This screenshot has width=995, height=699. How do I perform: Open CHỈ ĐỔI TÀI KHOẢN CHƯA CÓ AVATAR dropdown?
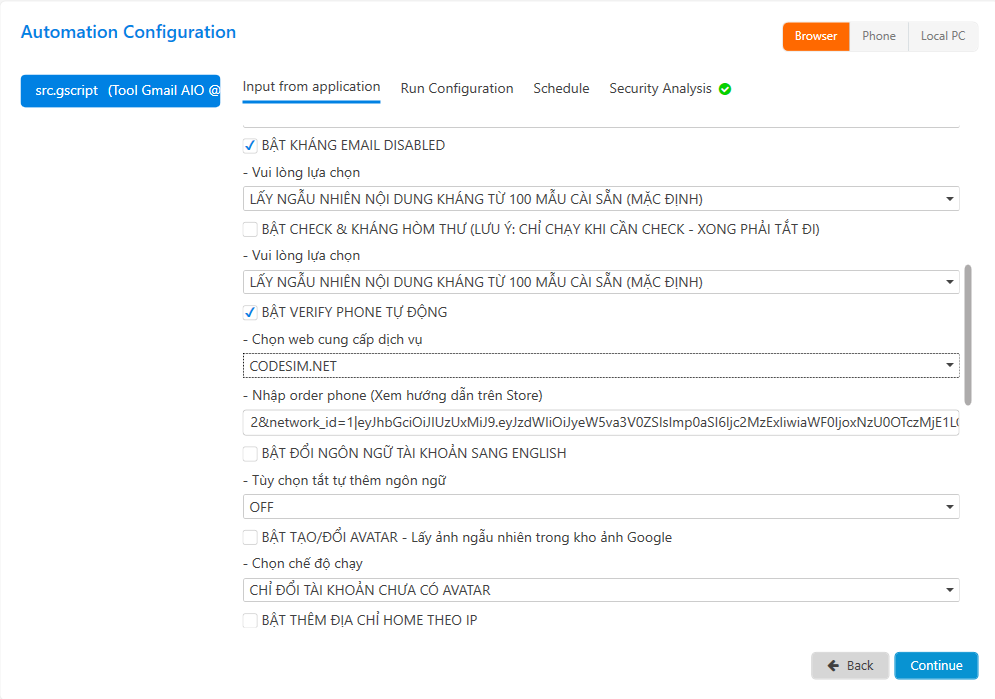pos(600,590)
